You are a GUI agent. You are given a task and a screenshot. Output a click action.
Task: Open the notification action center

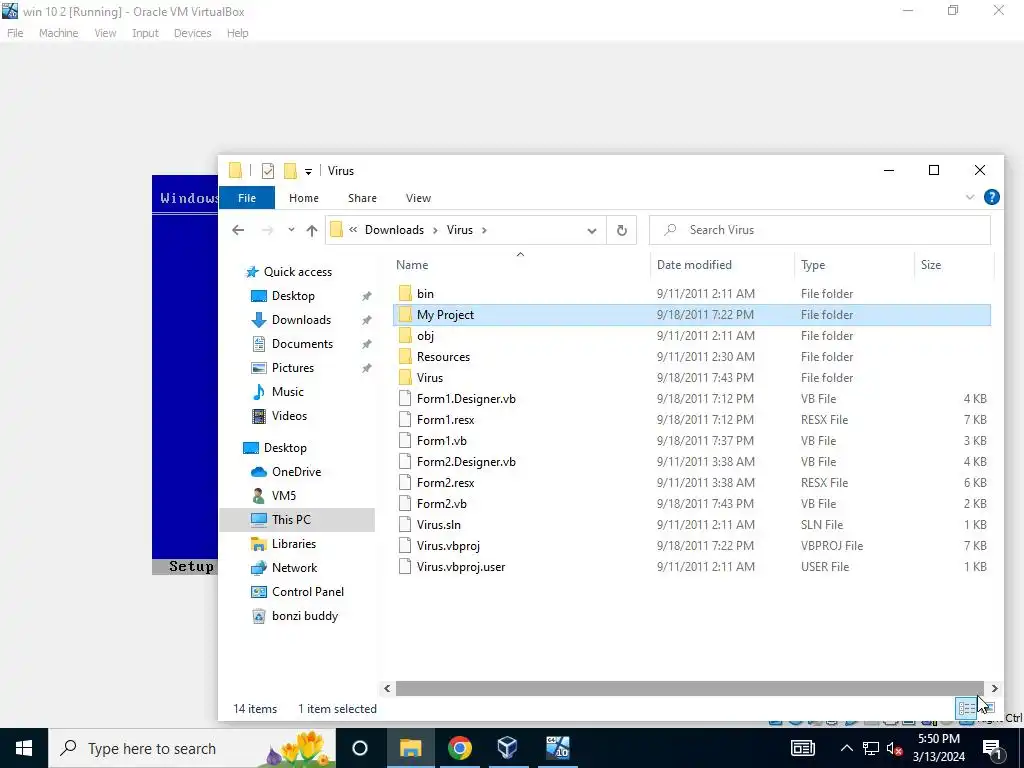tap(993, 748)
